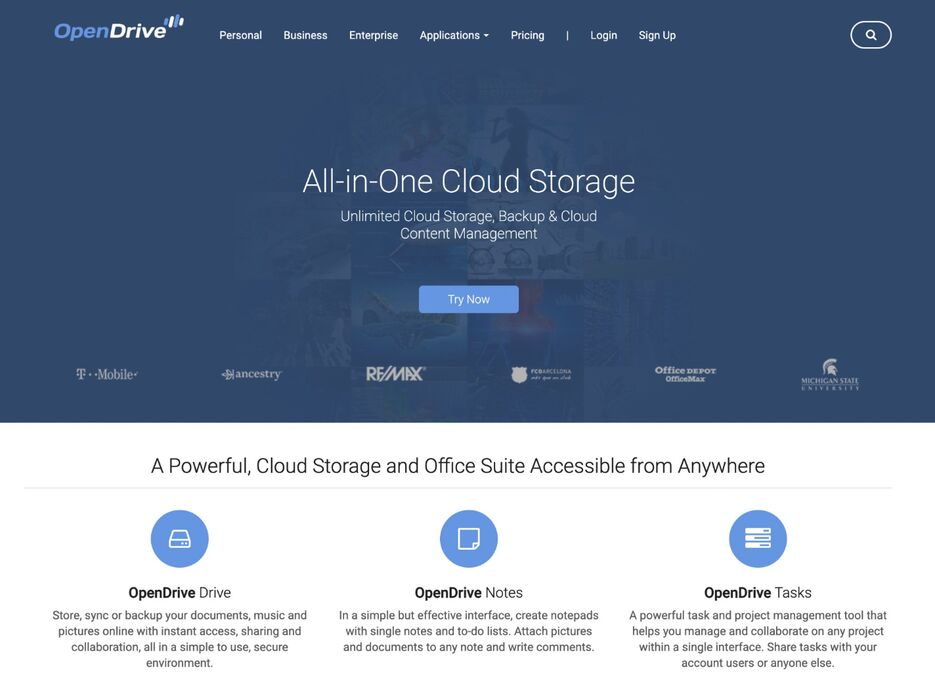Click the OpenDrive Drive heading
This screenshot has width=935, height=696.
179,593
